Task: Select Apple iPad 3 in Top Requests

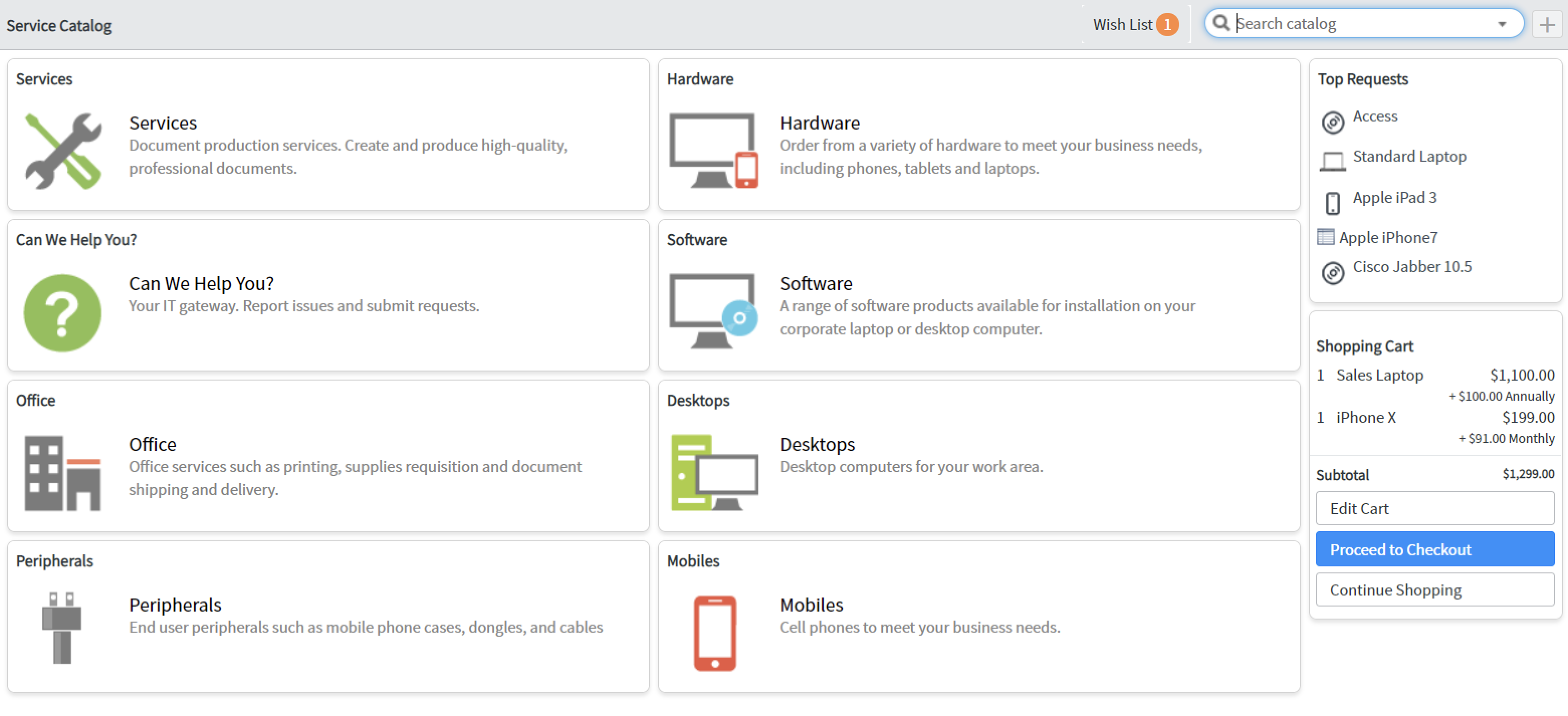Action: 1394,197
